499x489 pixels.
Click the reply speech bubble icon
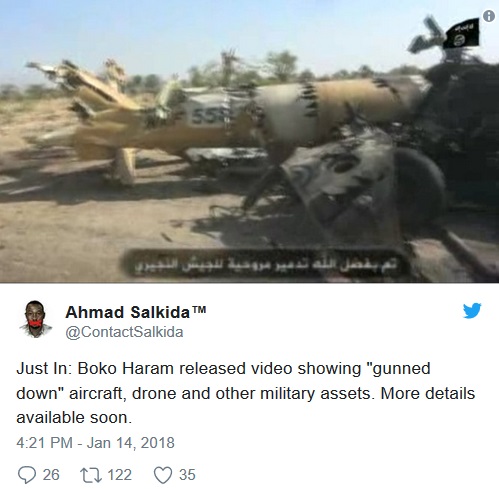(27, 475)
